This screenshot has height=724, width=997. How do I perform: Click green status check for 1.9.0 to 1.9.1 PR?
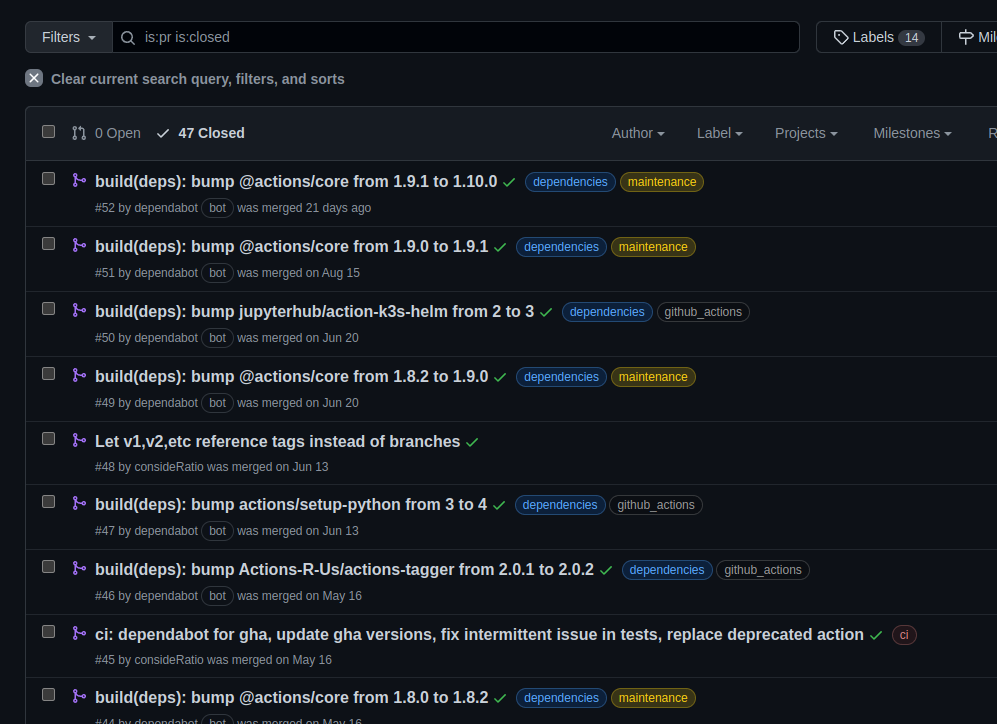pos(500,247)
